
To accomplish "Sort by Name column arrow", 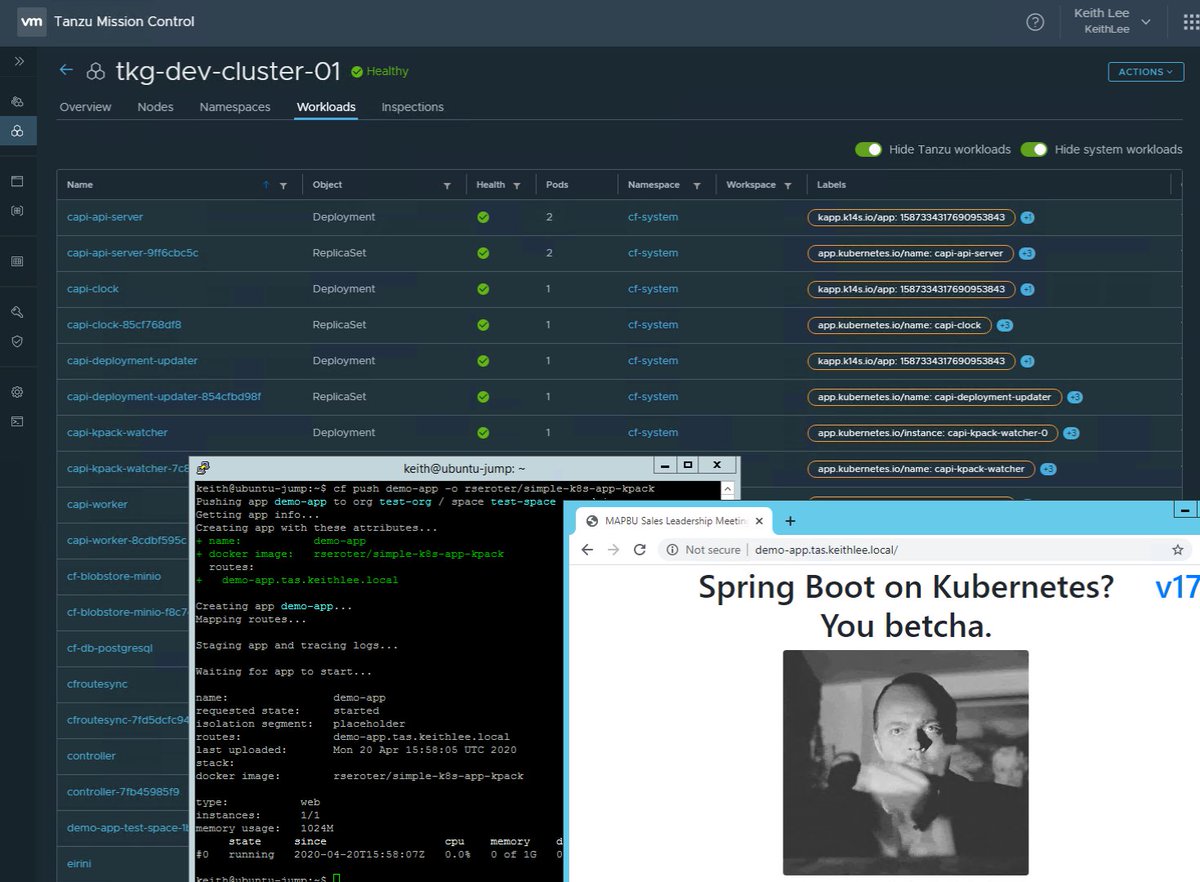I will tap(265, 185).
